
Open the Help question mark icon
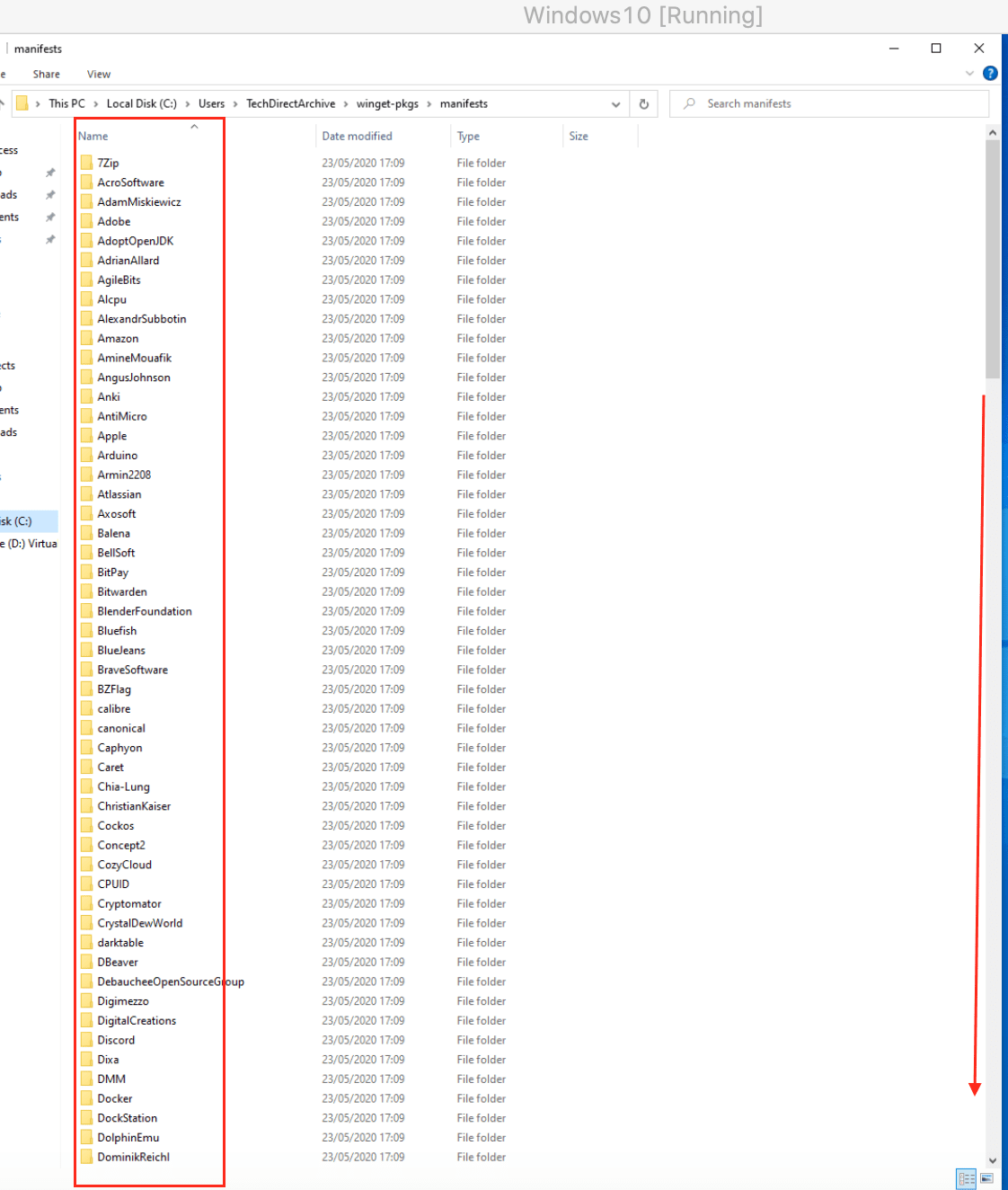pos(990,74)
